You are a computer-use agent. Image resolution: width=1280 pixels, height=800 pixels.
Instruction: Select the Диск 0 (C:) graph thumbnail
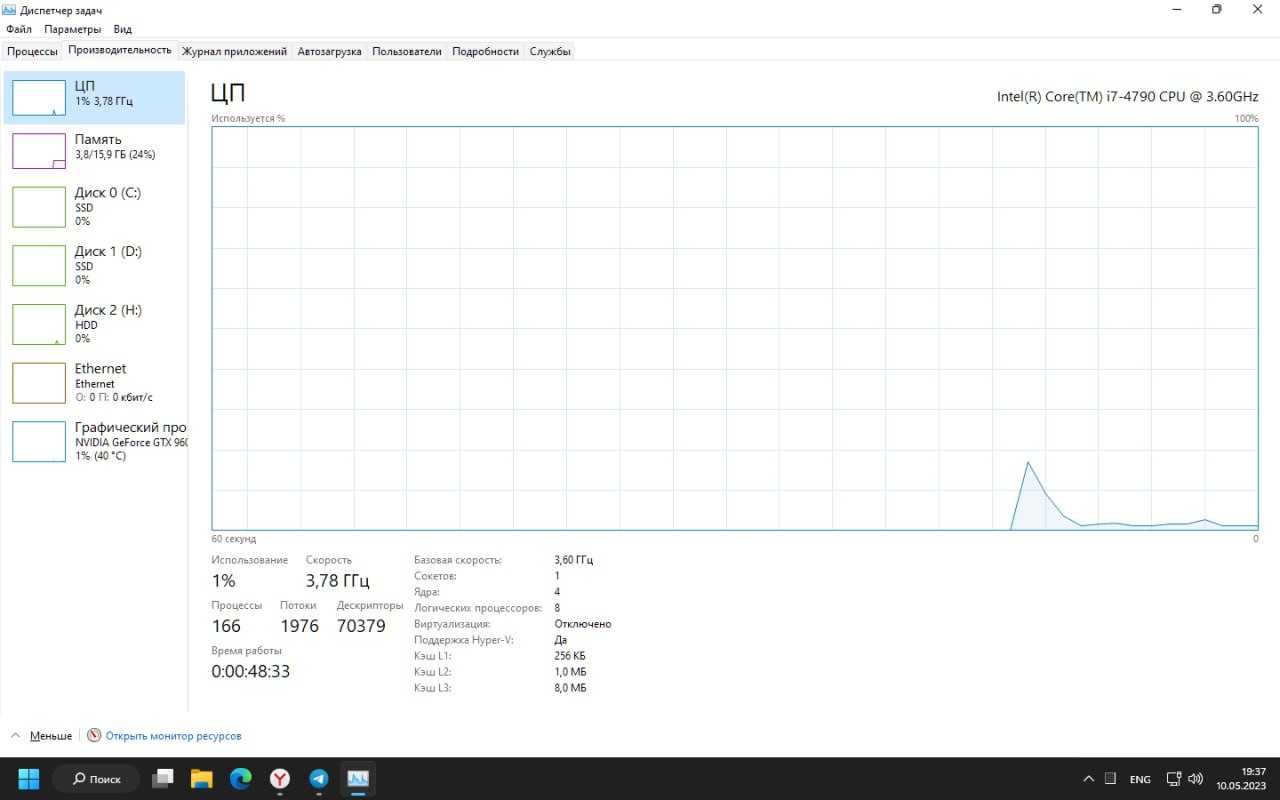(x=39, y=206)
